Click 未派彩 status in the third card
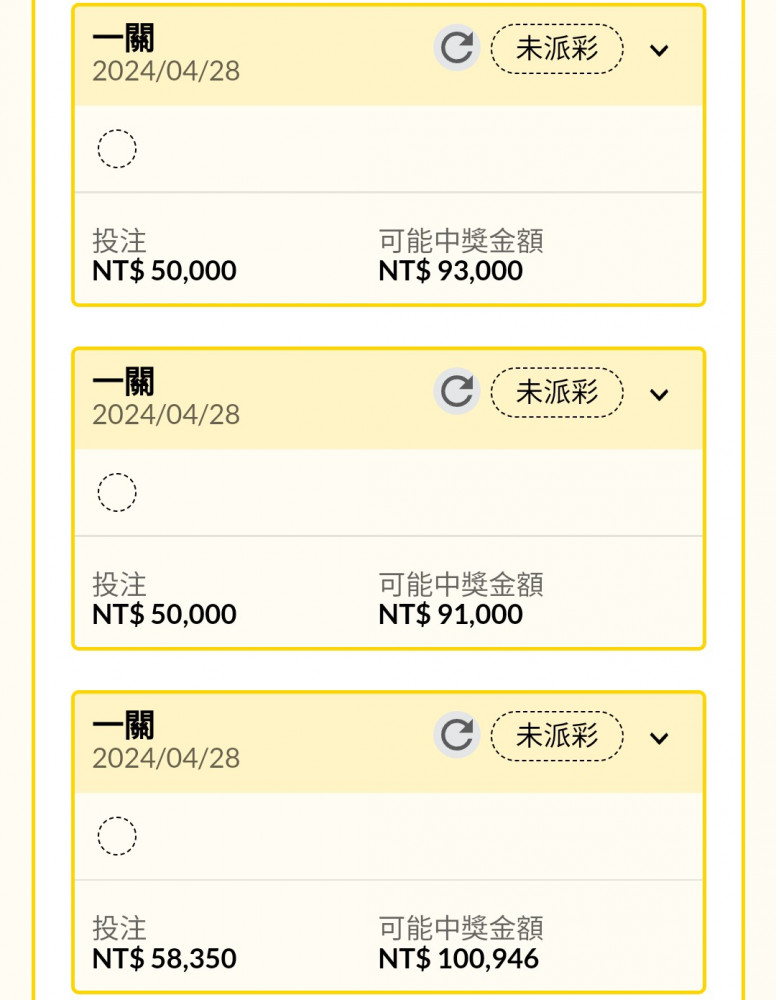Viewport: 776px width, 1000px height. 557,737
